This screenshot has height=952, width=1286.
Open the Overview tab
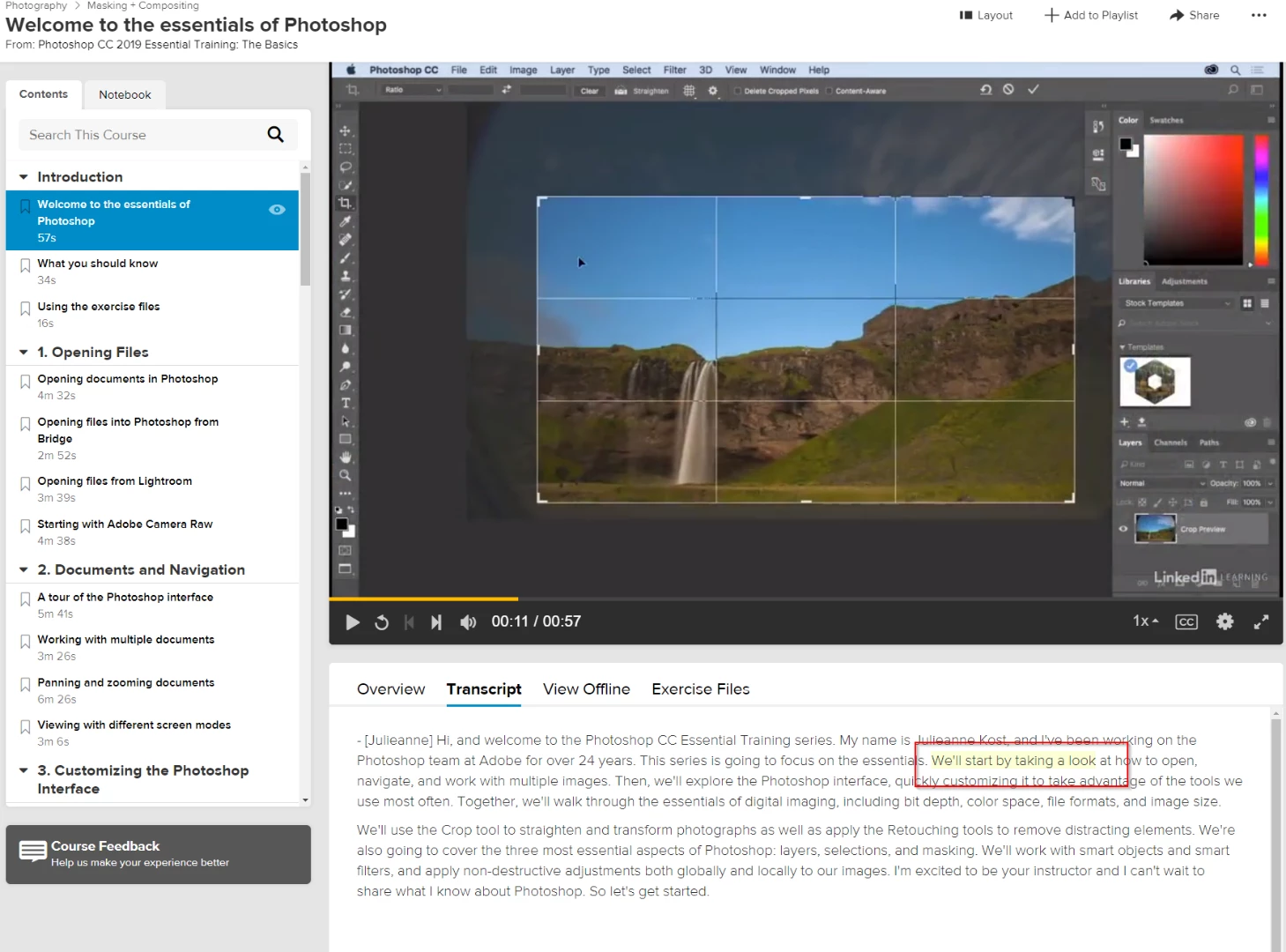click(390, 688)
